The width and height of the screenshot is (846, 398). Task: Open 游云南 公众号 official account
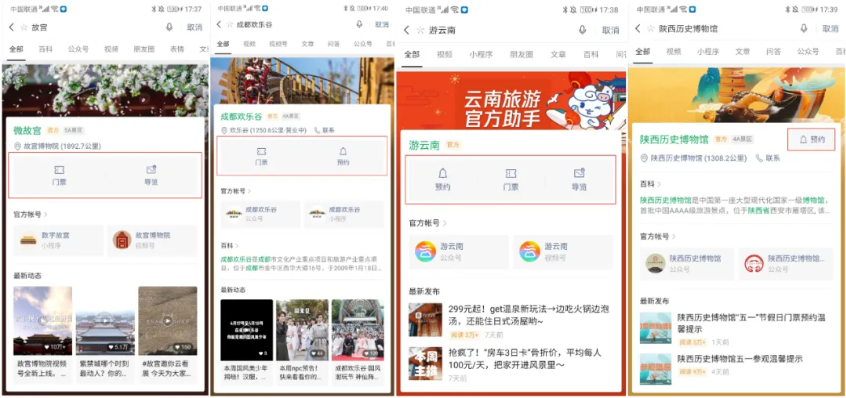[459, 252]
